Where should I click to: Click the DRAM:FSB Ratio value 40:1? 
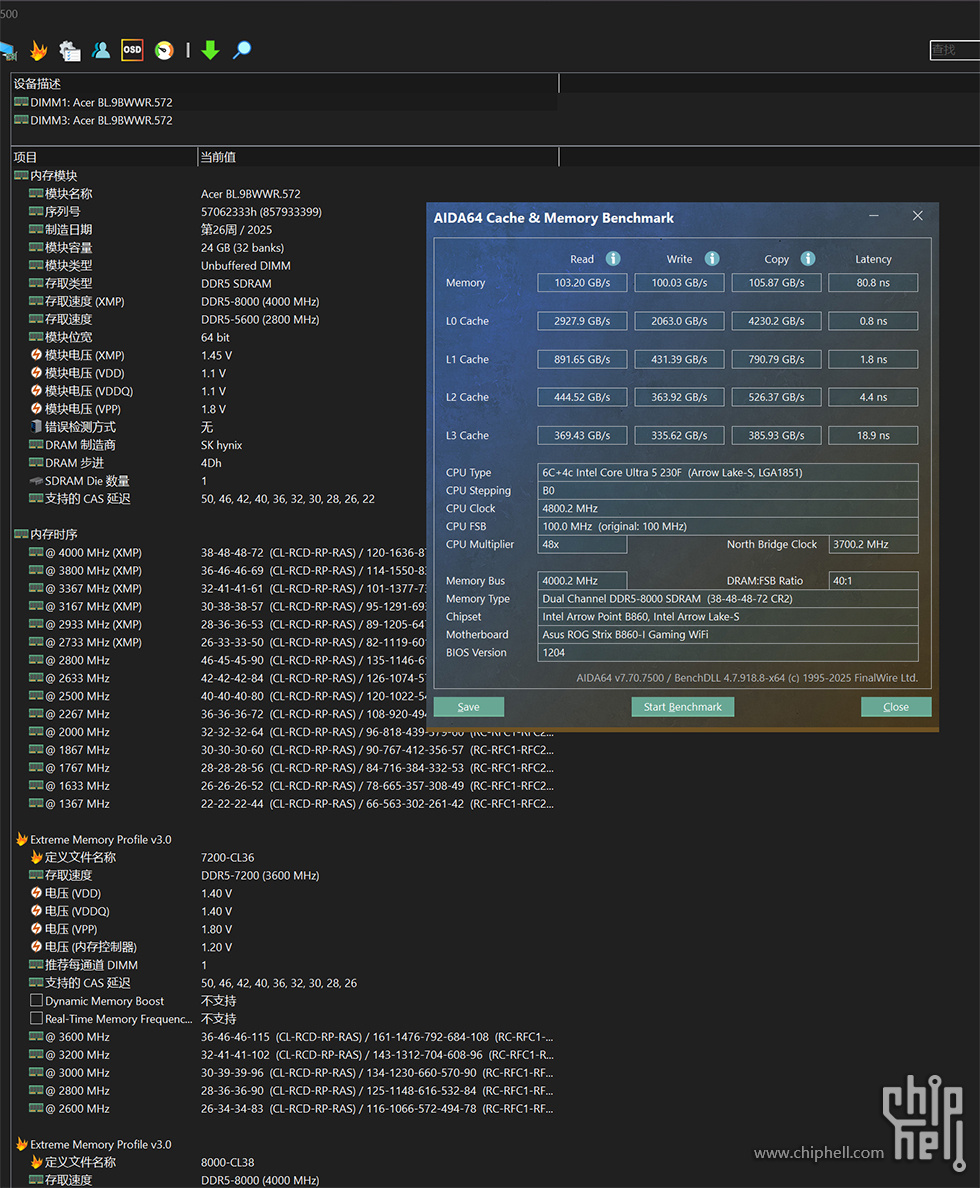pyautogui.click(x=873, y=580)
